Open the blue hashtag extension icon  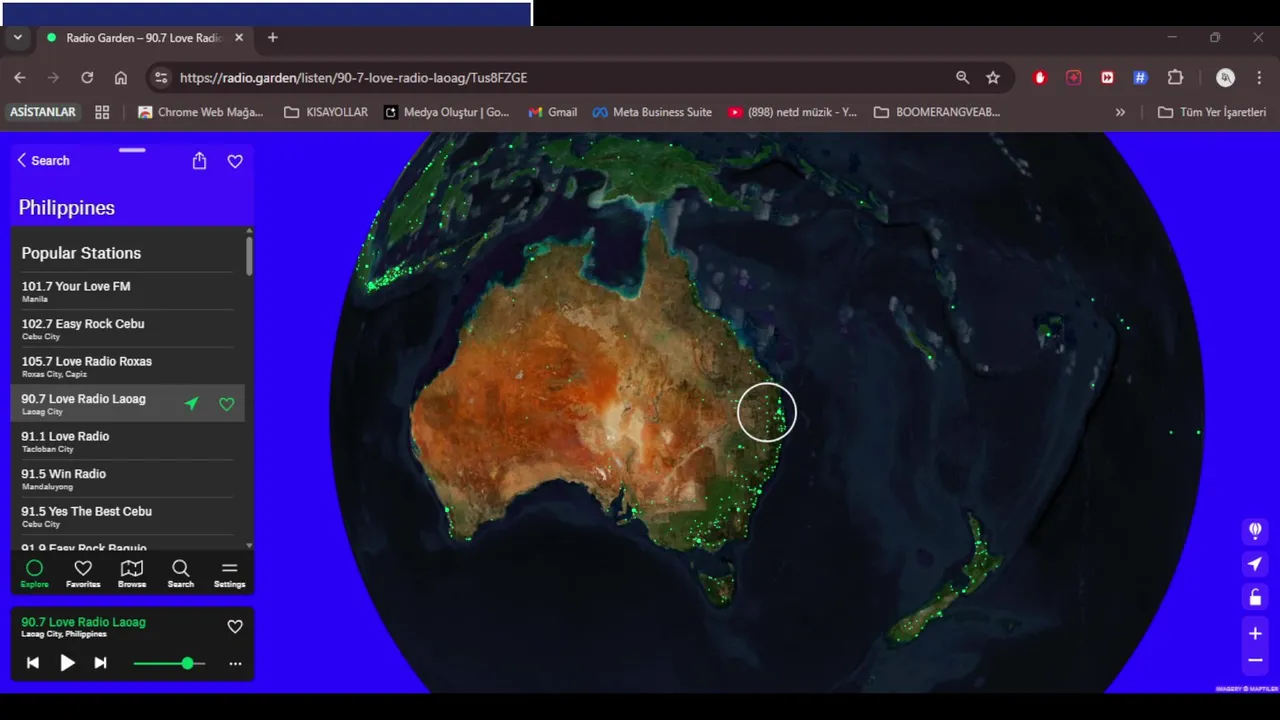[x=1140, y=78]
